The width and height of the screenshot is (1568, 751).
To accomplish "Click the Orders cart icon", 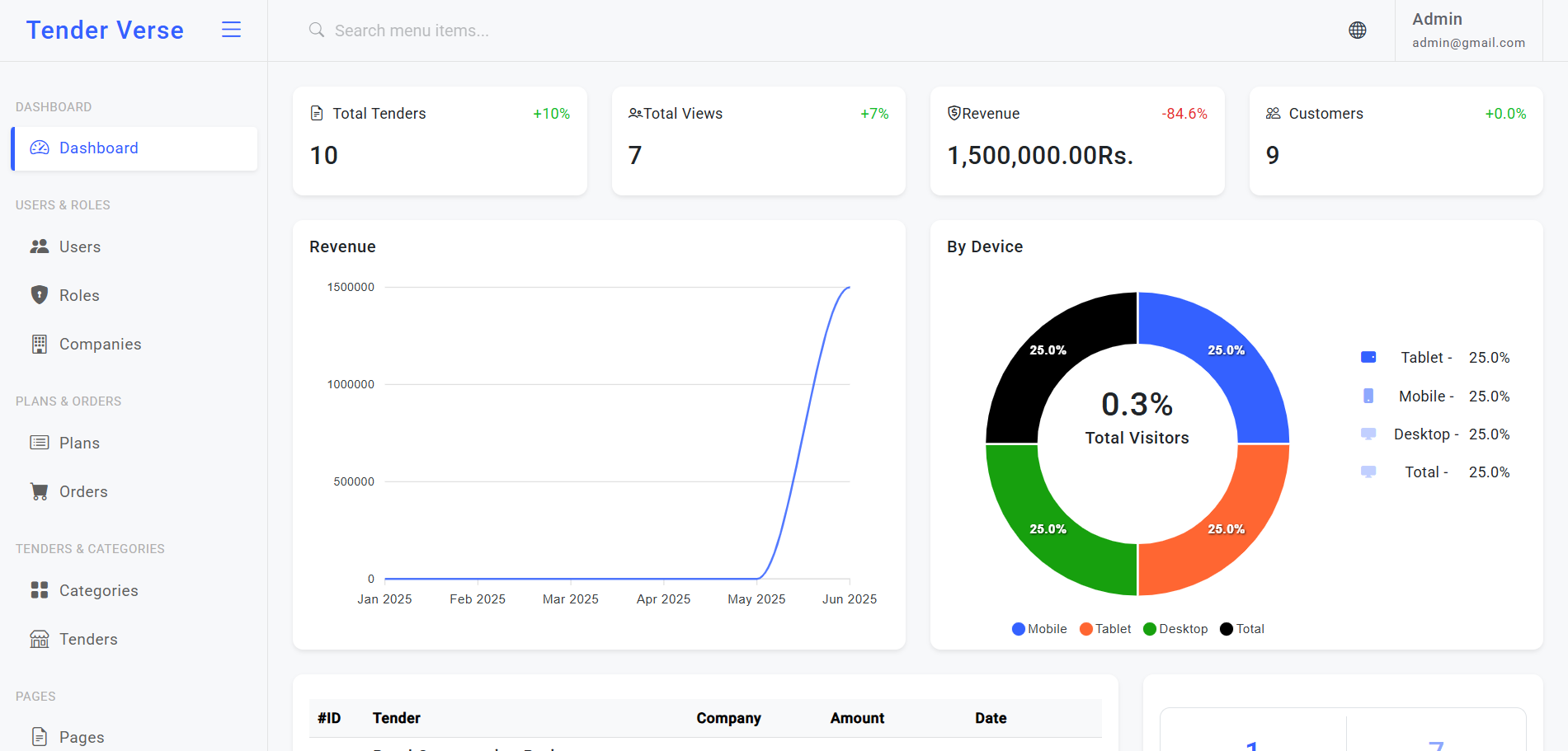I will pos(40,491).
